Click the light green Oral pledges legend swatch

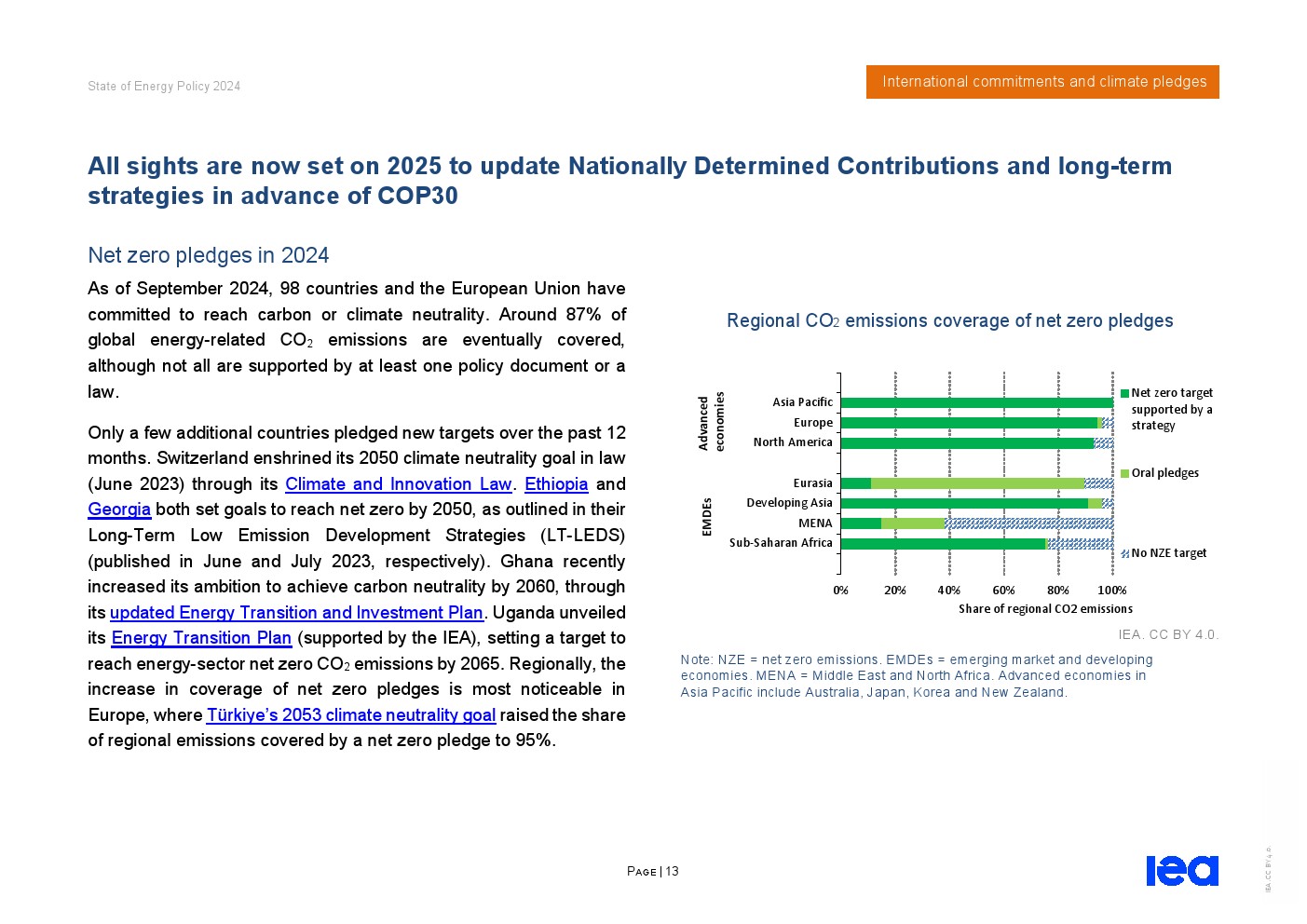coord(1125,473)
